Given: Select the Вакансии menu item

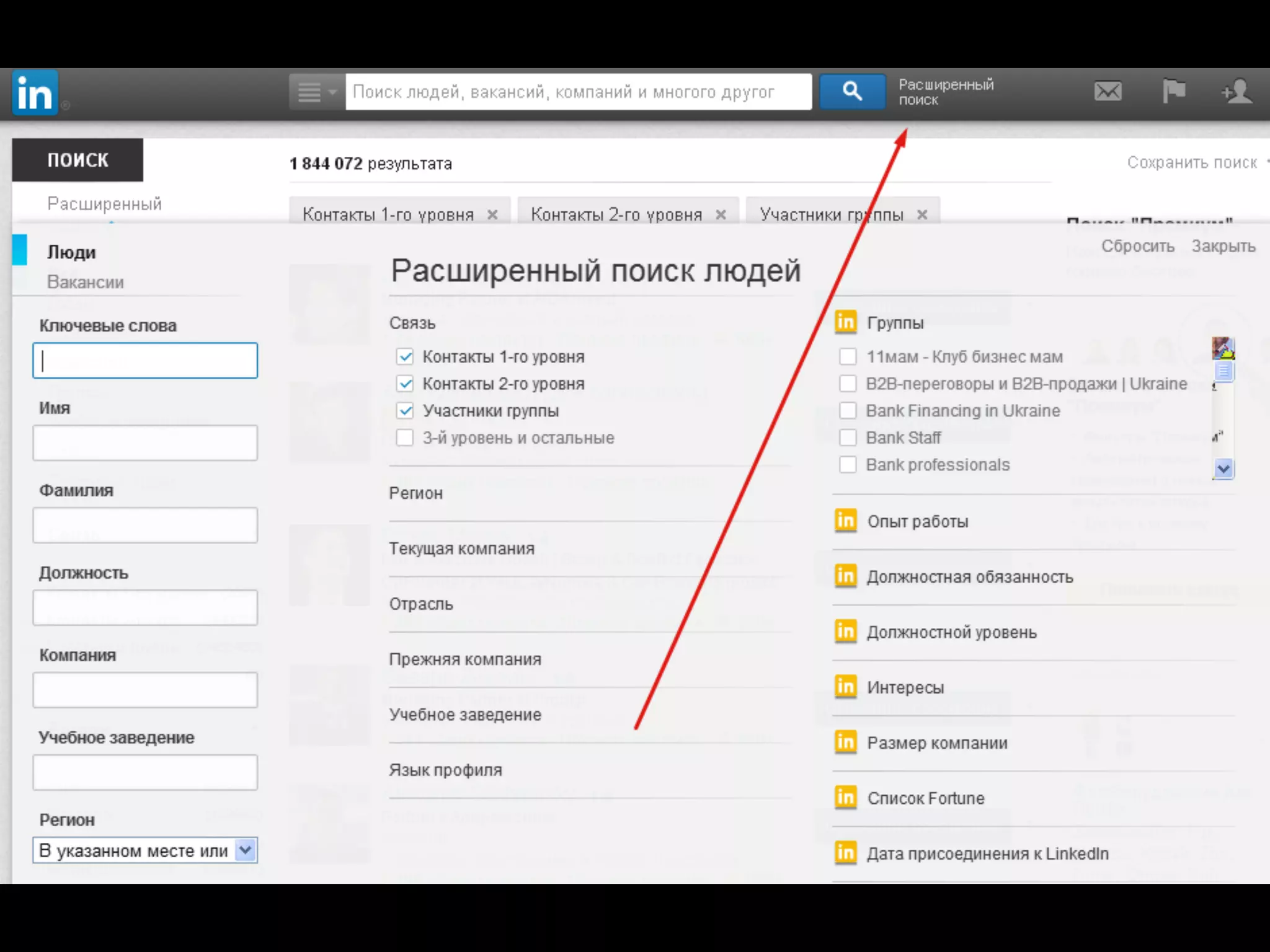Looking at the screenshot, I should click(86, 282).
